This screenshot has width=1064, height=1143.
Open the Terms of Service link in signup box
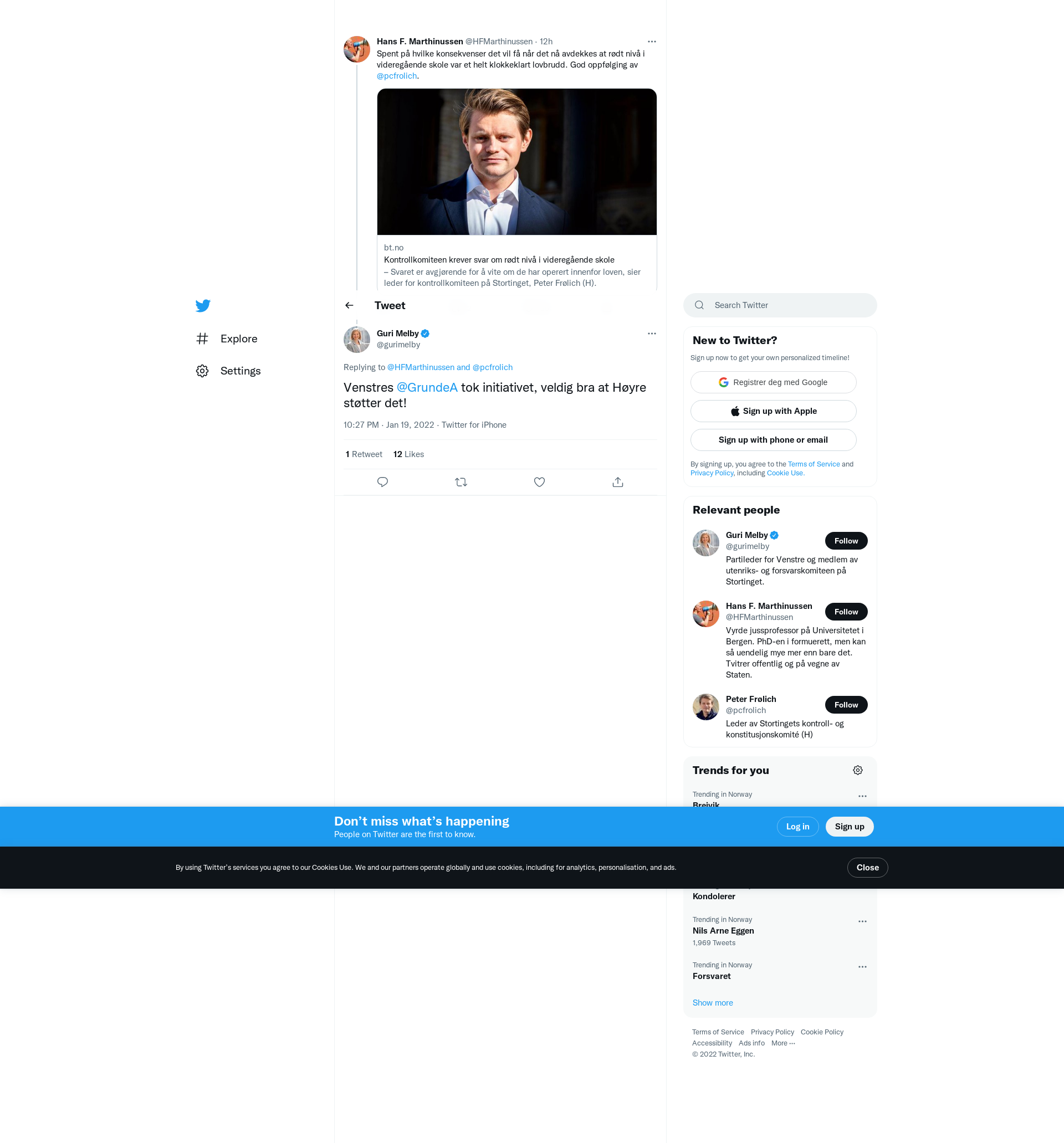[814, 464]
